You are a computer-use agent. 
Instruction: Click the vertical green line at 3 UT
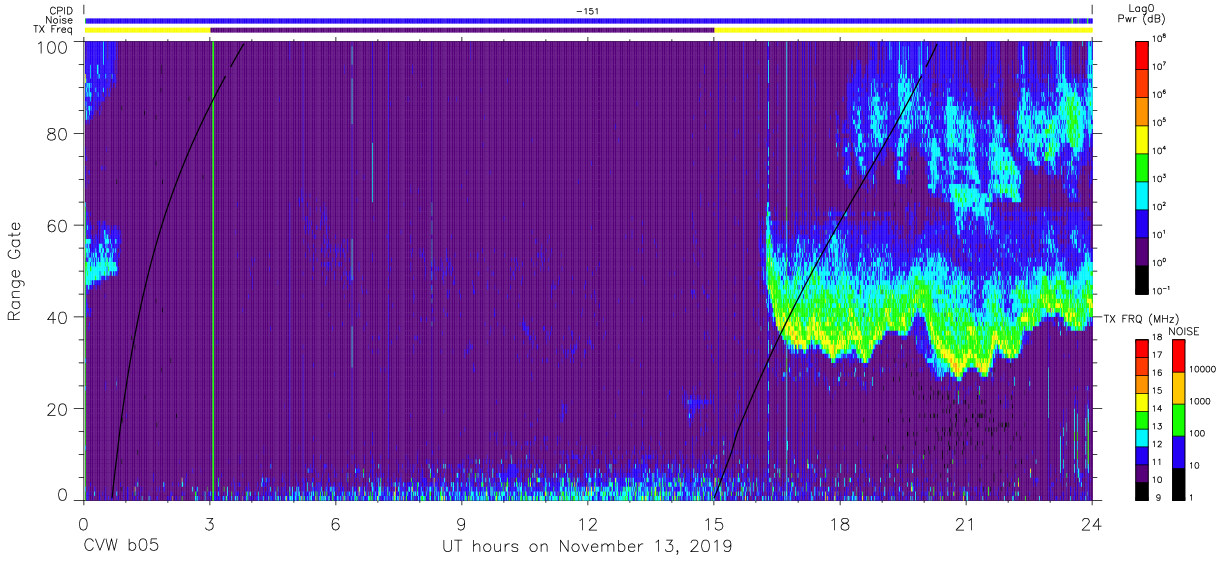point(213,270)
